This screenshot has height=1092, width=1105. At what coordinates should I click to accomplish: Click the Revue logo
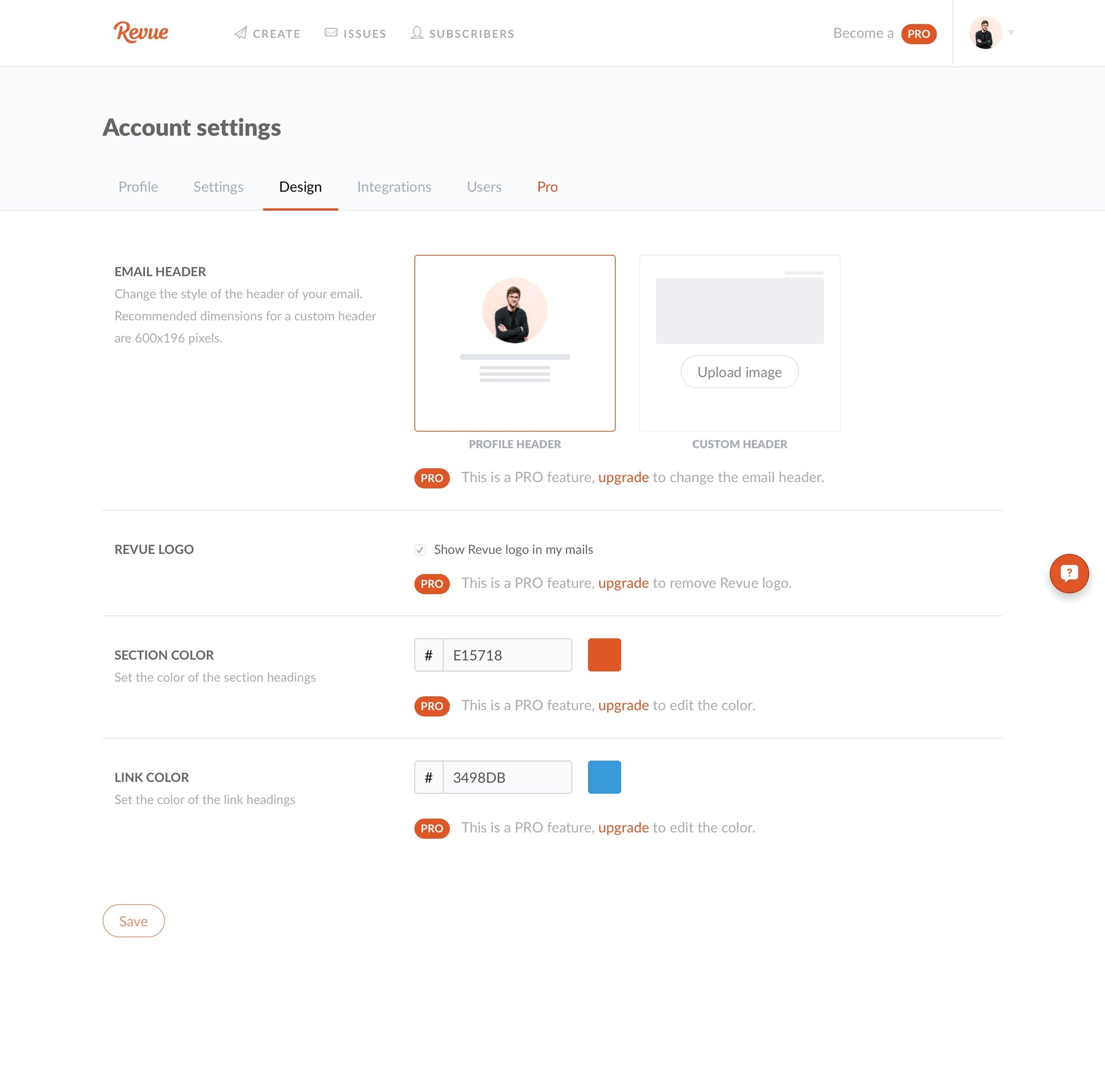pyautogui.click(x=141, y=32)
